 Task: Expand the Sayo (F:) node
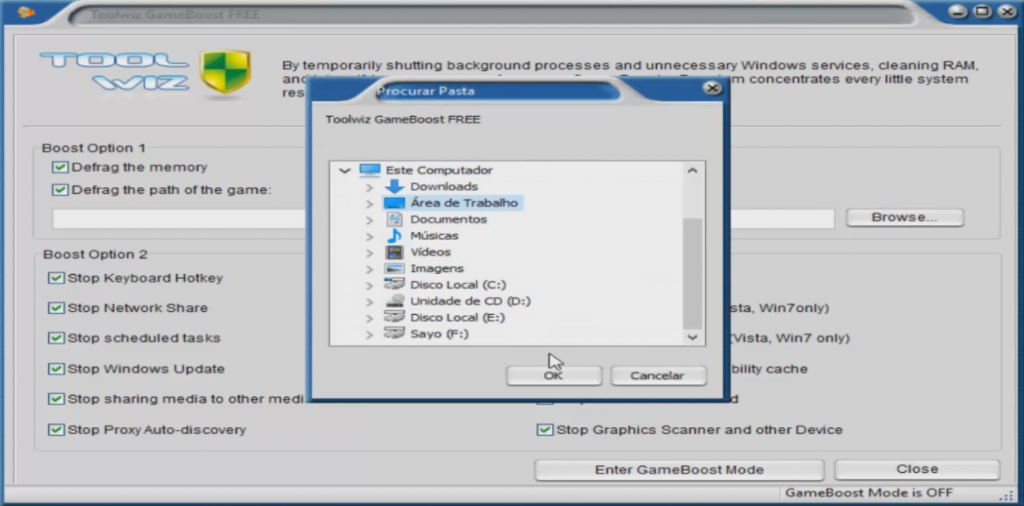pyautogui.click(x=370, y=334)
